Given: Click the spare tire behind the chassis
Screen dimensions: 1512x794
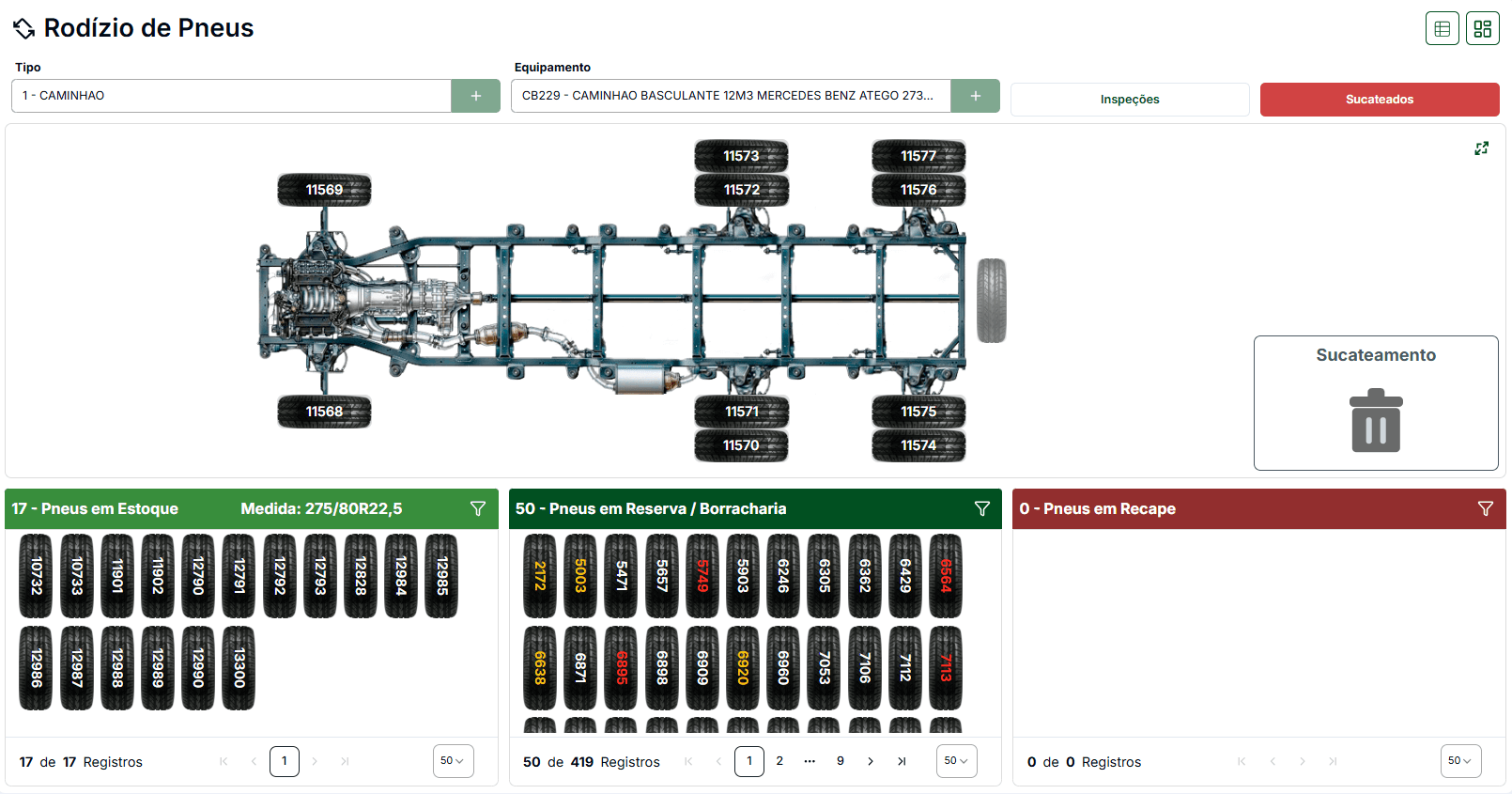Looking at the screenshot, I should (x=992, y=301).
